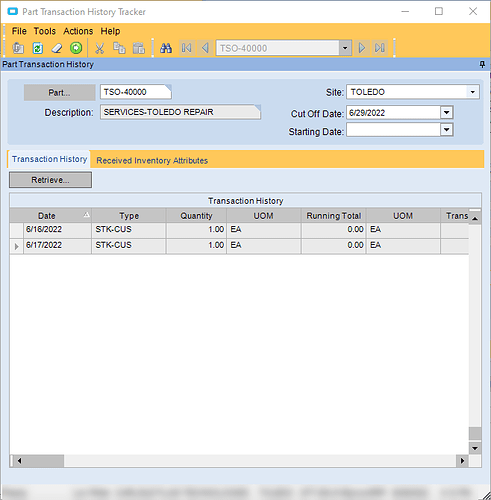Go to the last record arrow
491x500 pixels.
click(x=380, y=48)
